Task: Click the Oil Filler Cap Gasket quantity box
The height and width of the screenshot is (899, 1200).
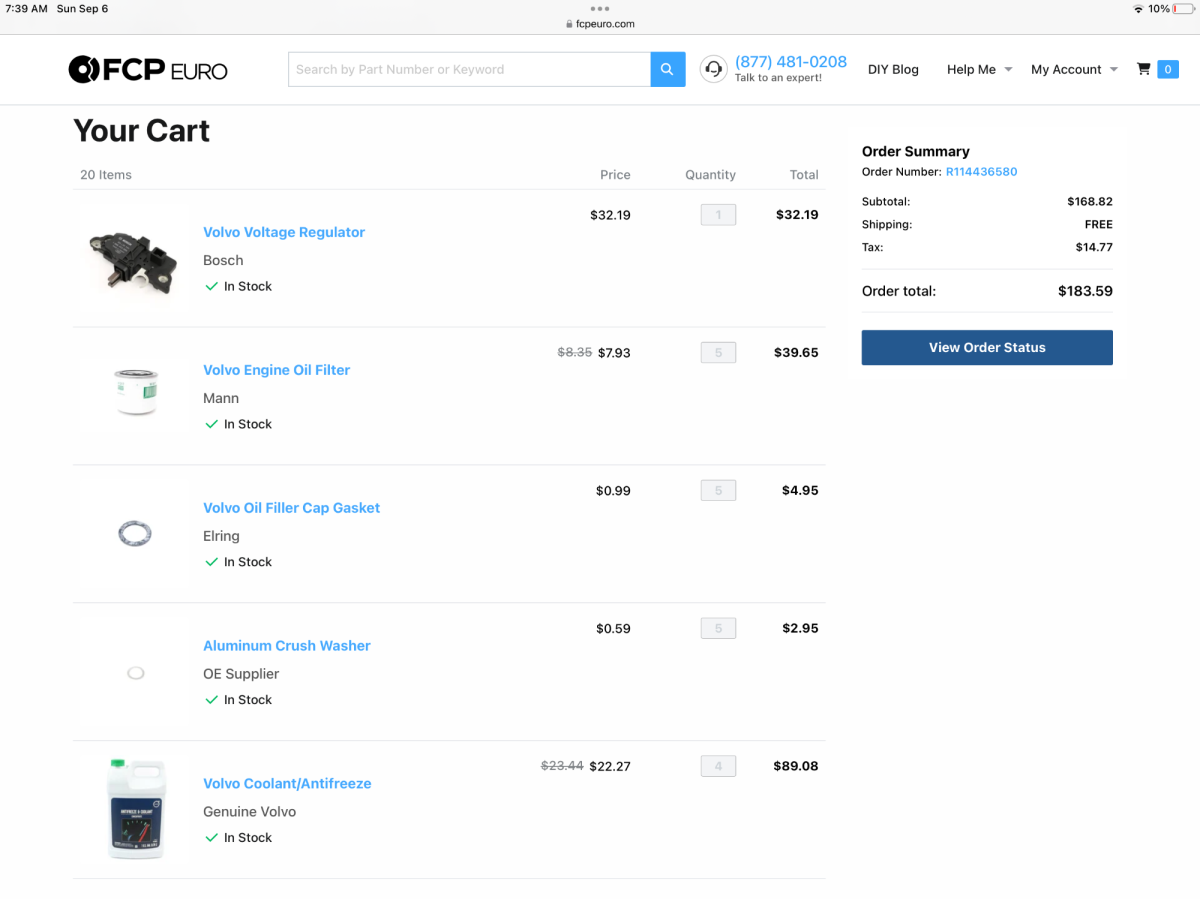Action: (x=718, y=490)
